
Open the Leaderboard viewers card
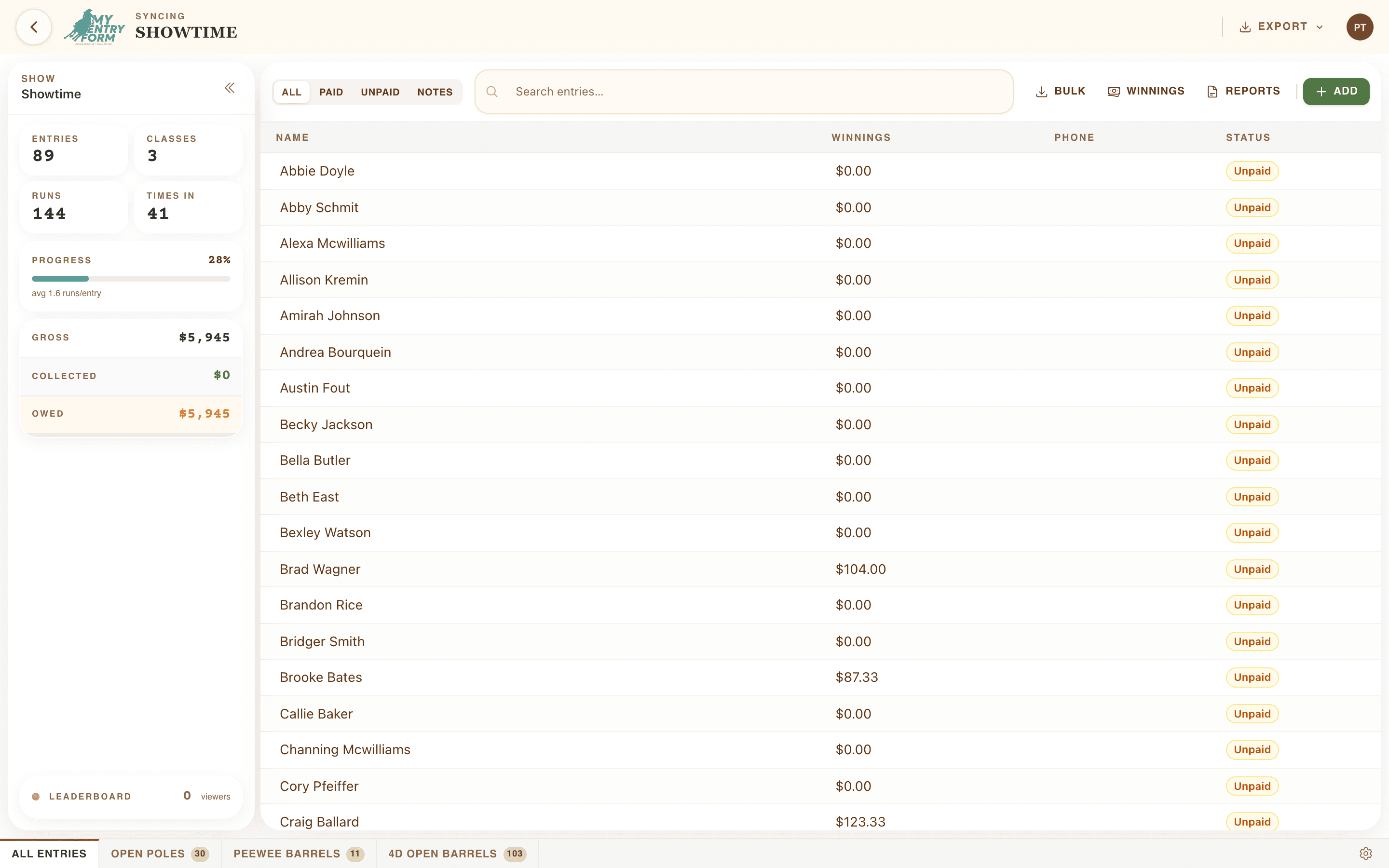tap(131, 797)
